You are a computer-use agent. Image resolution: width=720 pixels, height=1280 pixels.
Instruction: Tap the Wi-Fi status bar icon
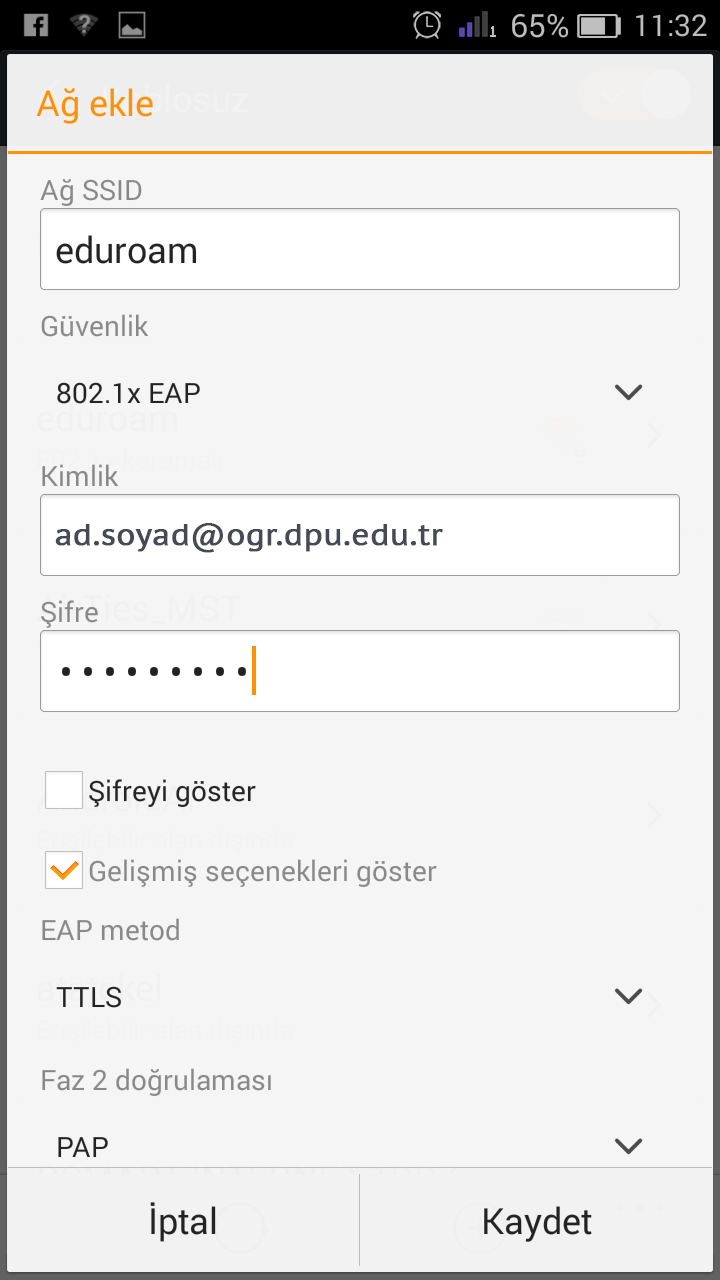(84, 25)
